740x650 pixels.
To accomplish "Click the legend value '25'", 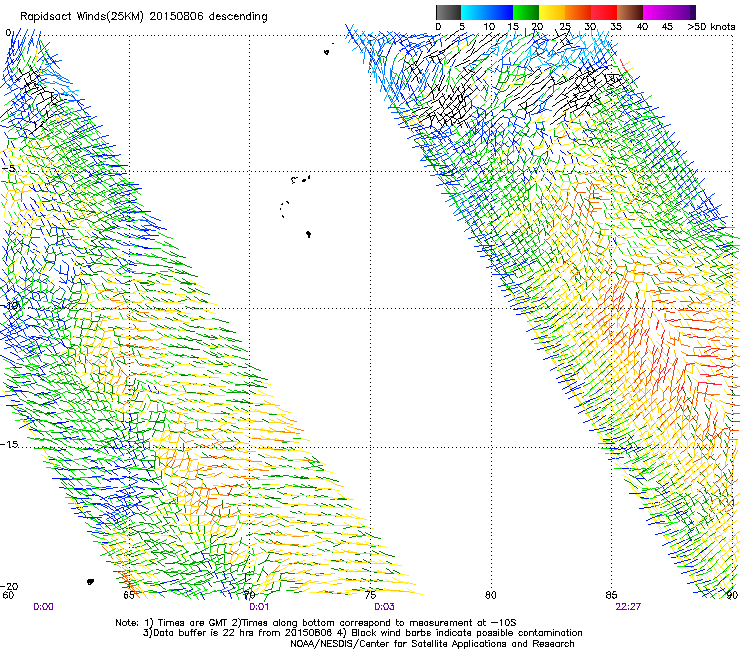I will pos(565,27).
